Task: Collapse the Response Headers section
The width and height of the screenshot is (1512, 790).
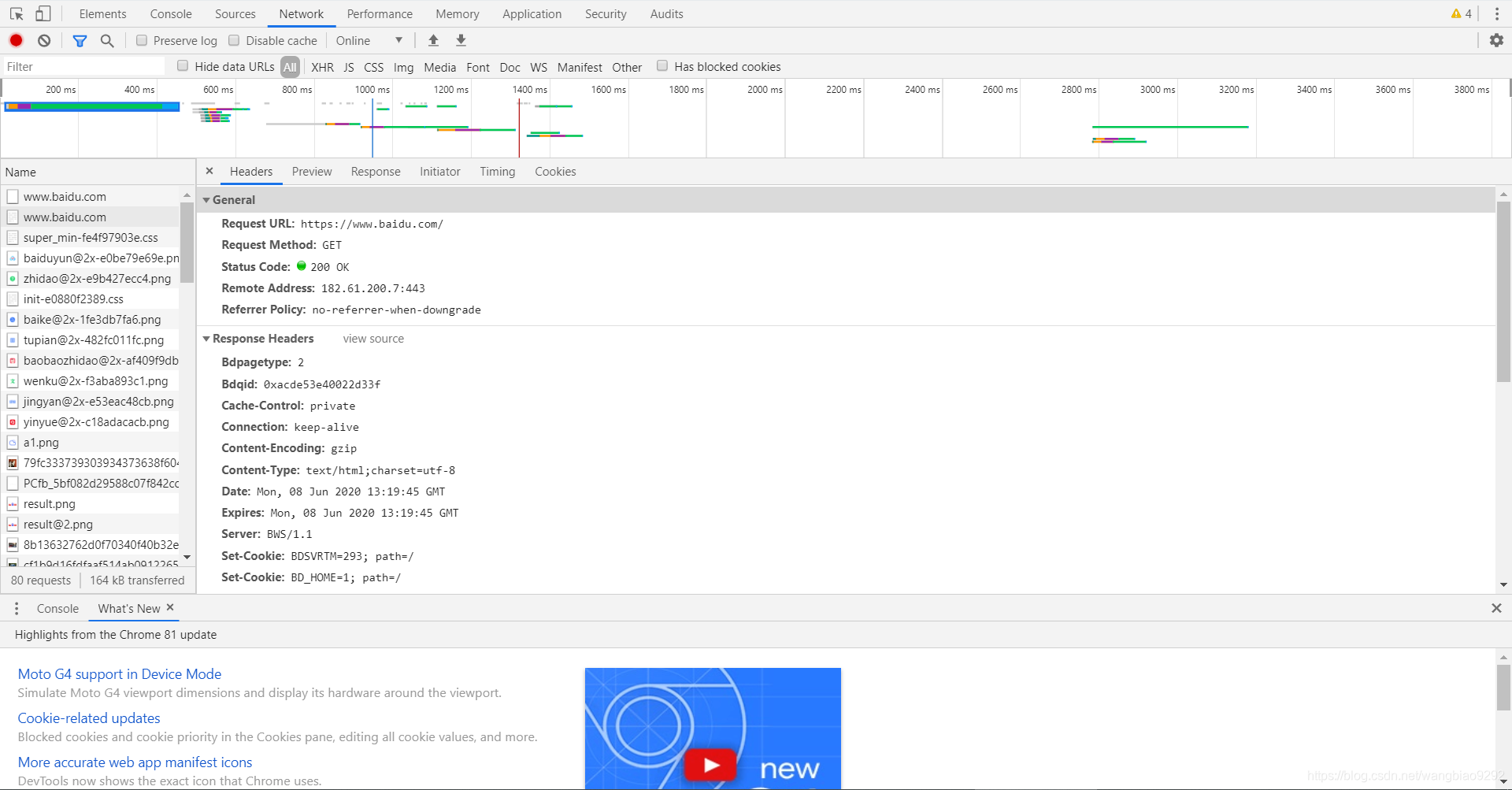Action: [x=206, y=339]
